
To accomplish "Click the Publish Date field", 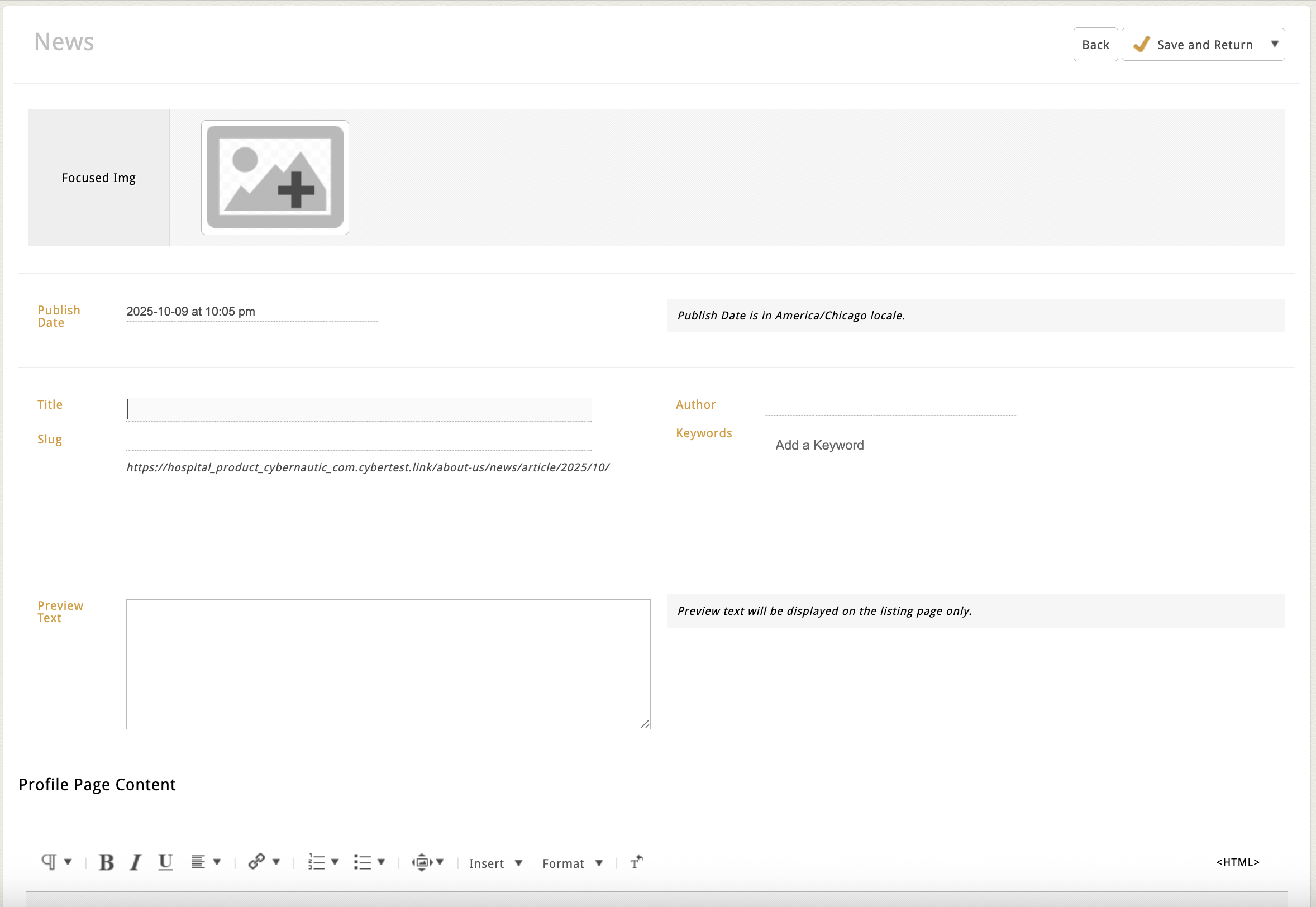I will (x=252, y=312).
